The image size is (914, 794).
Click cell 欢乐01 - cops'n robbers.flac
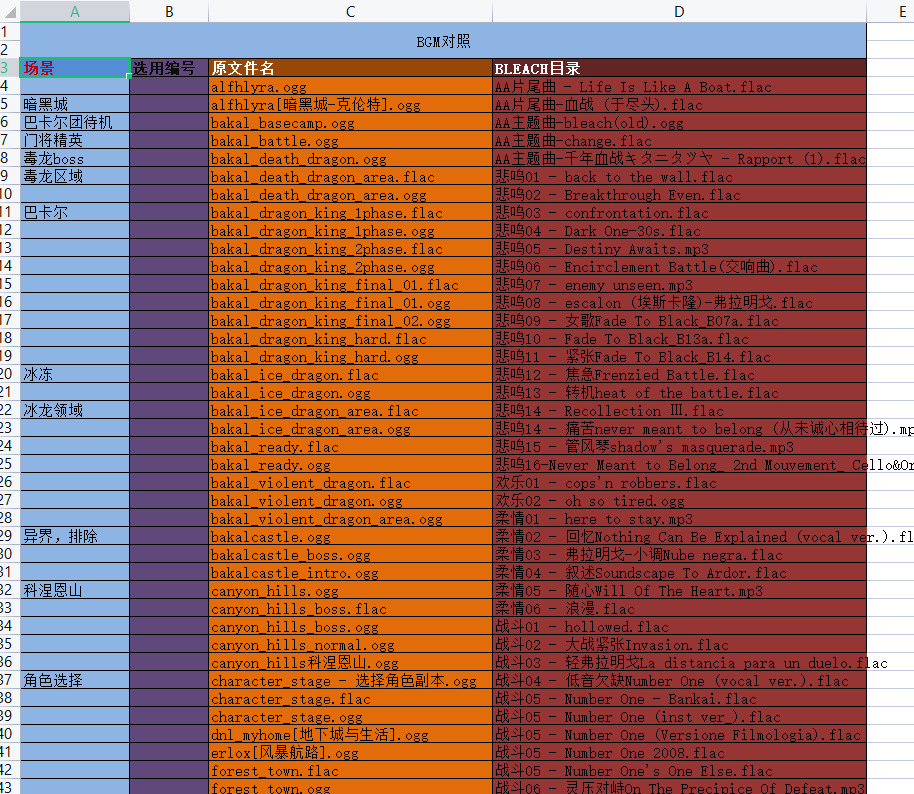(679, 483)
